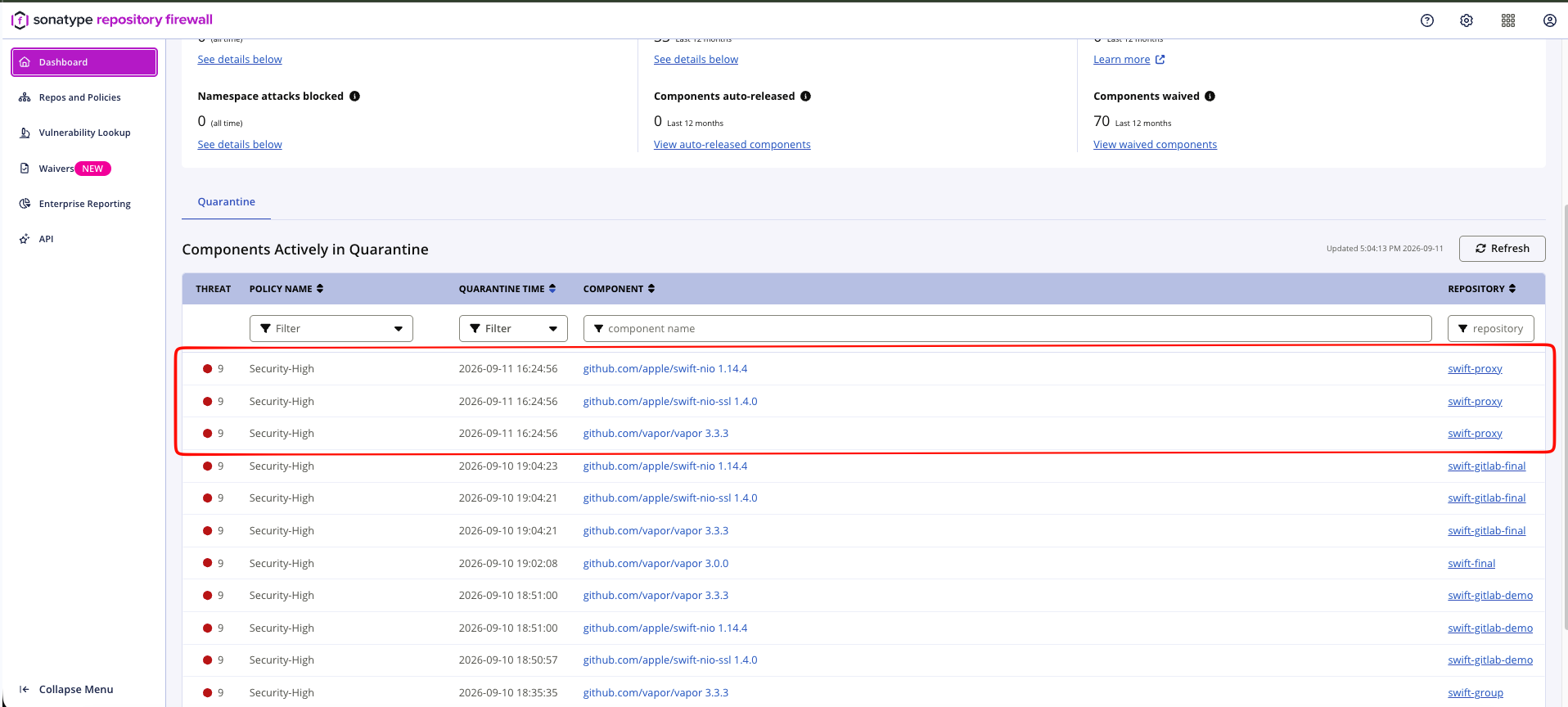
Task: Open swift-gitlab-demo link for swift-nio 1.14.4
Action: click(x=1490, y=628)
